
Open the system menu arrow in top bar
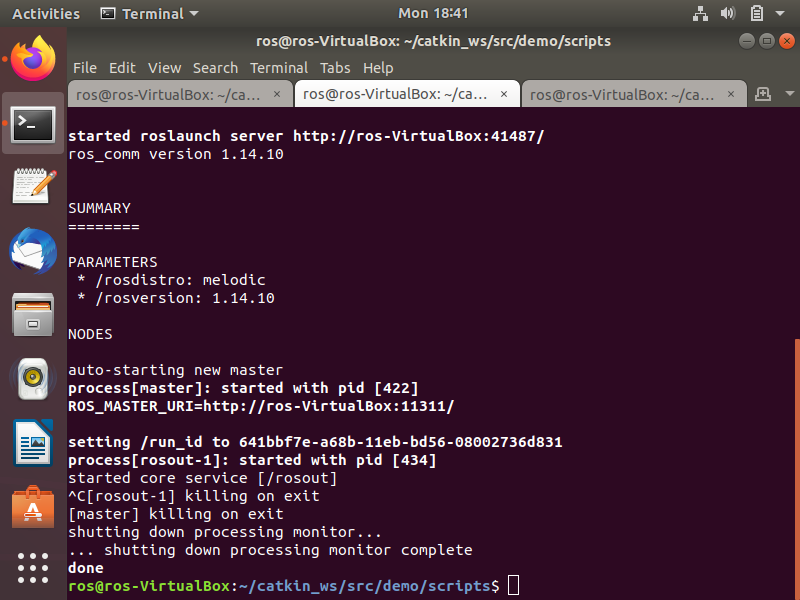pos(780,13)
